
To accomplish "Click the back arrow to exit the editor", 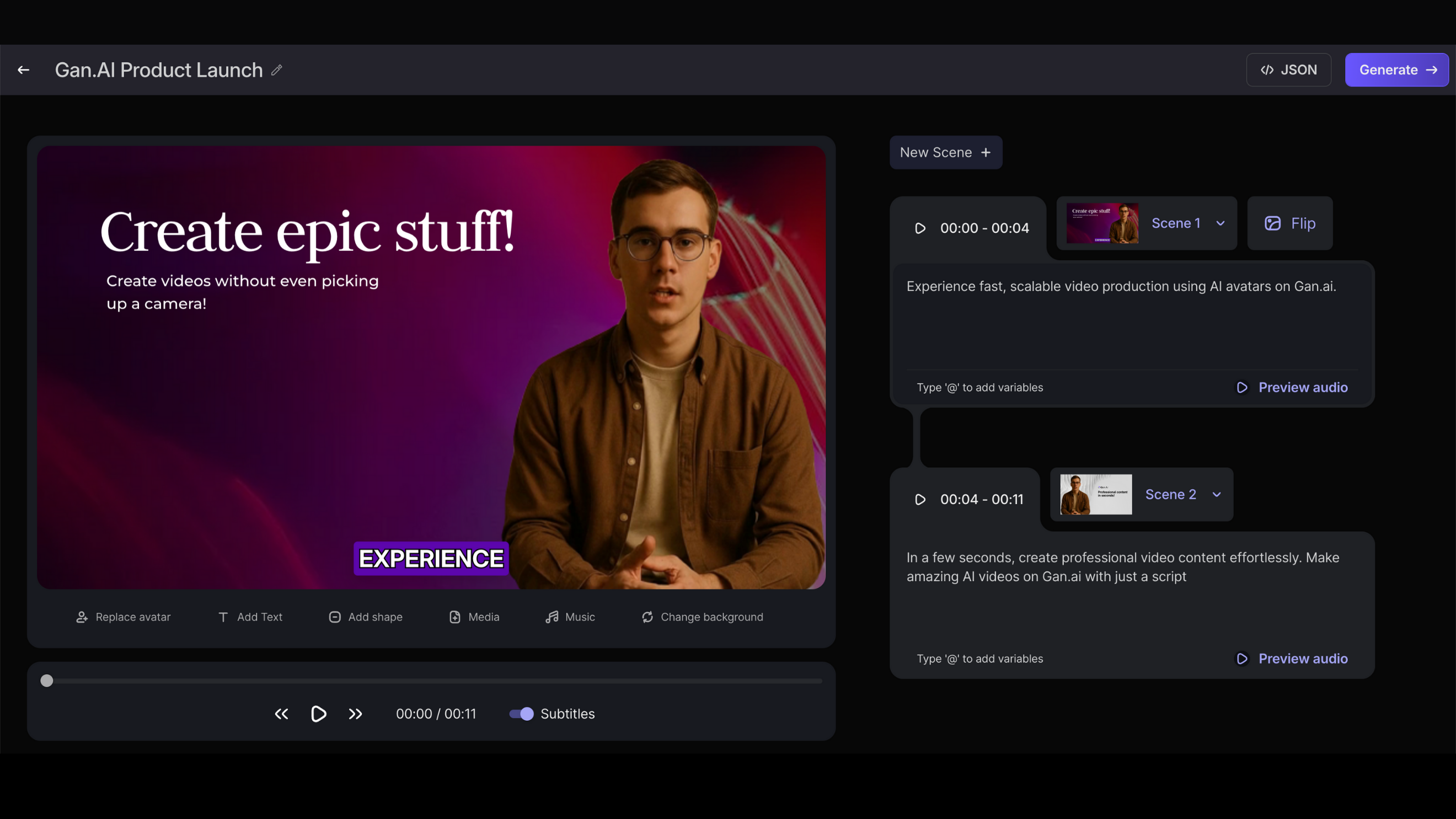I will click(x=23, y=69).
